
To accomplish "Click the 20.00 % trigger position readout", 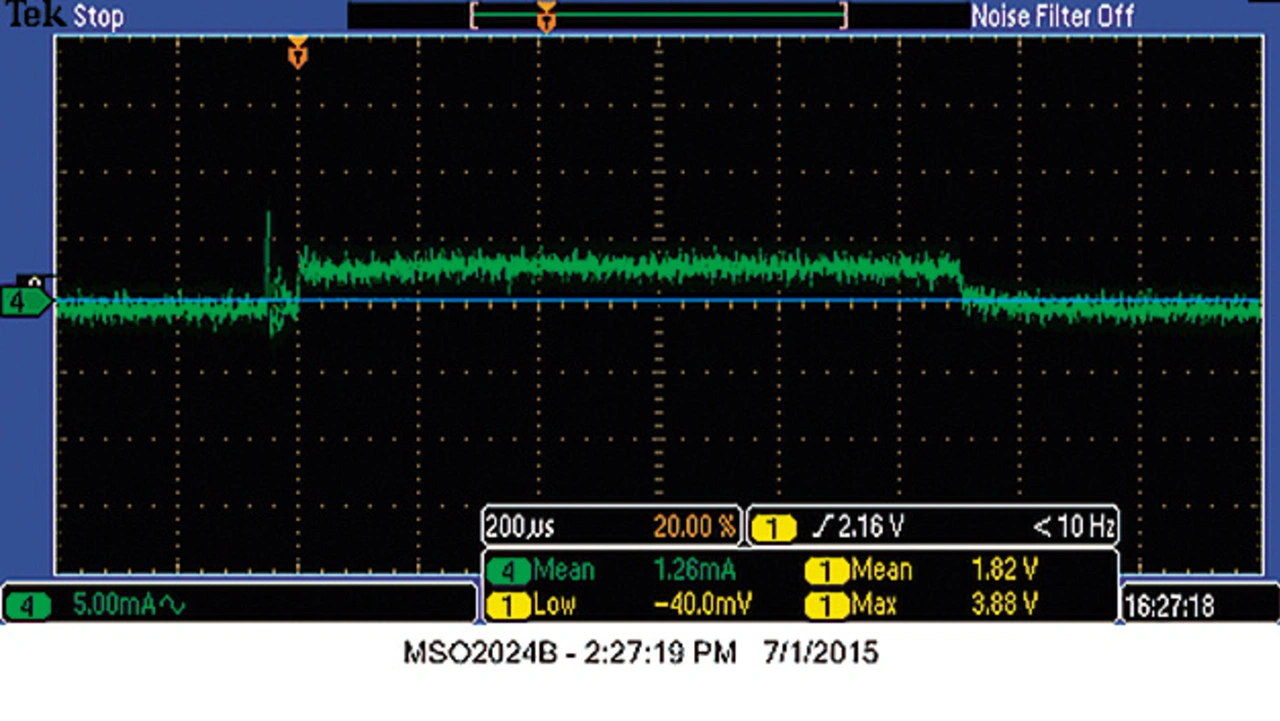I will [x=694, y=526].
